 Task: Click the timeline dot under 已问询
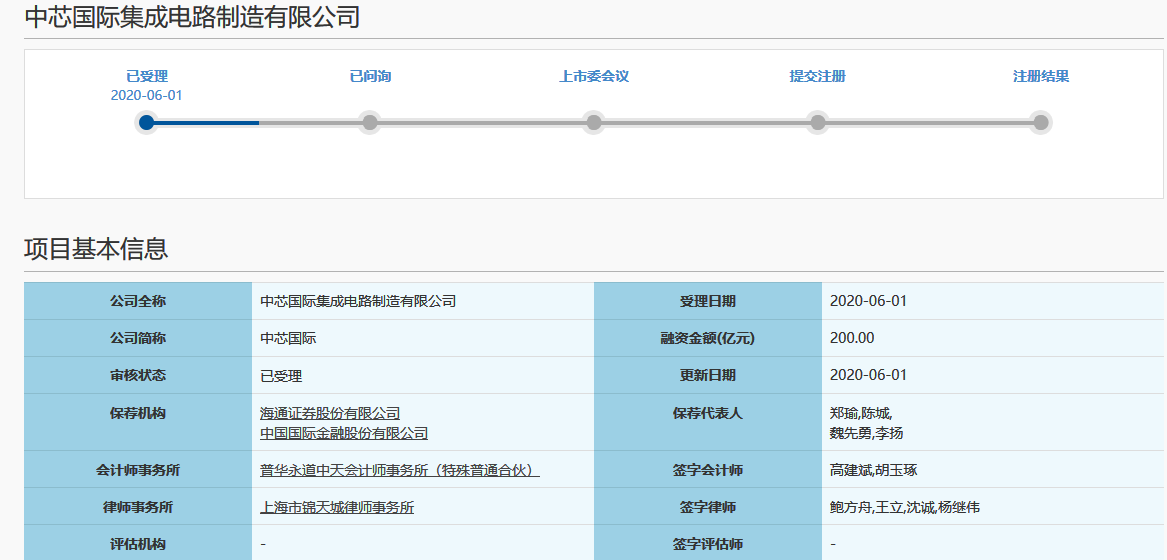[x=370, y=122]
